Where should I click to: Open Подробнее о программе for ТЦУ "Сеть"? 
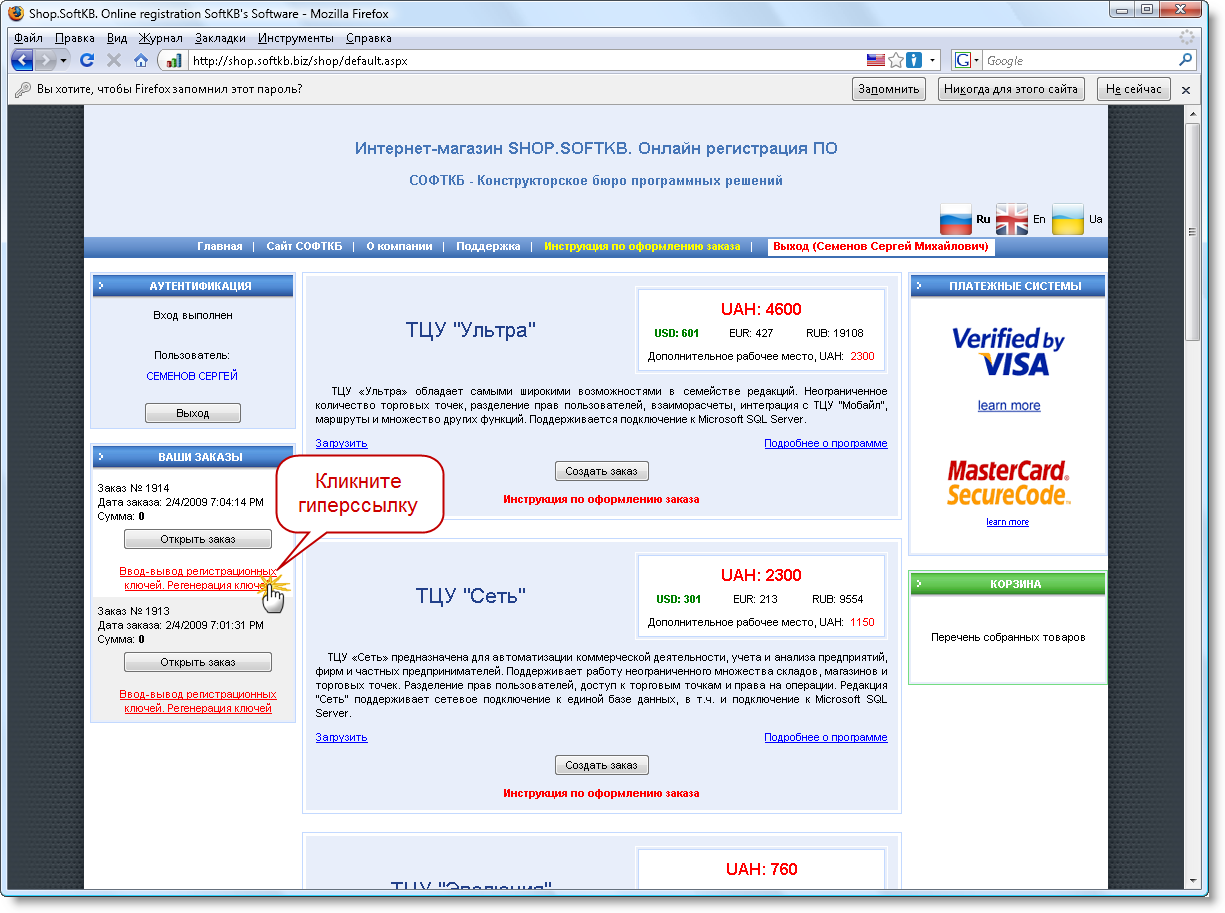coord(826,737)
